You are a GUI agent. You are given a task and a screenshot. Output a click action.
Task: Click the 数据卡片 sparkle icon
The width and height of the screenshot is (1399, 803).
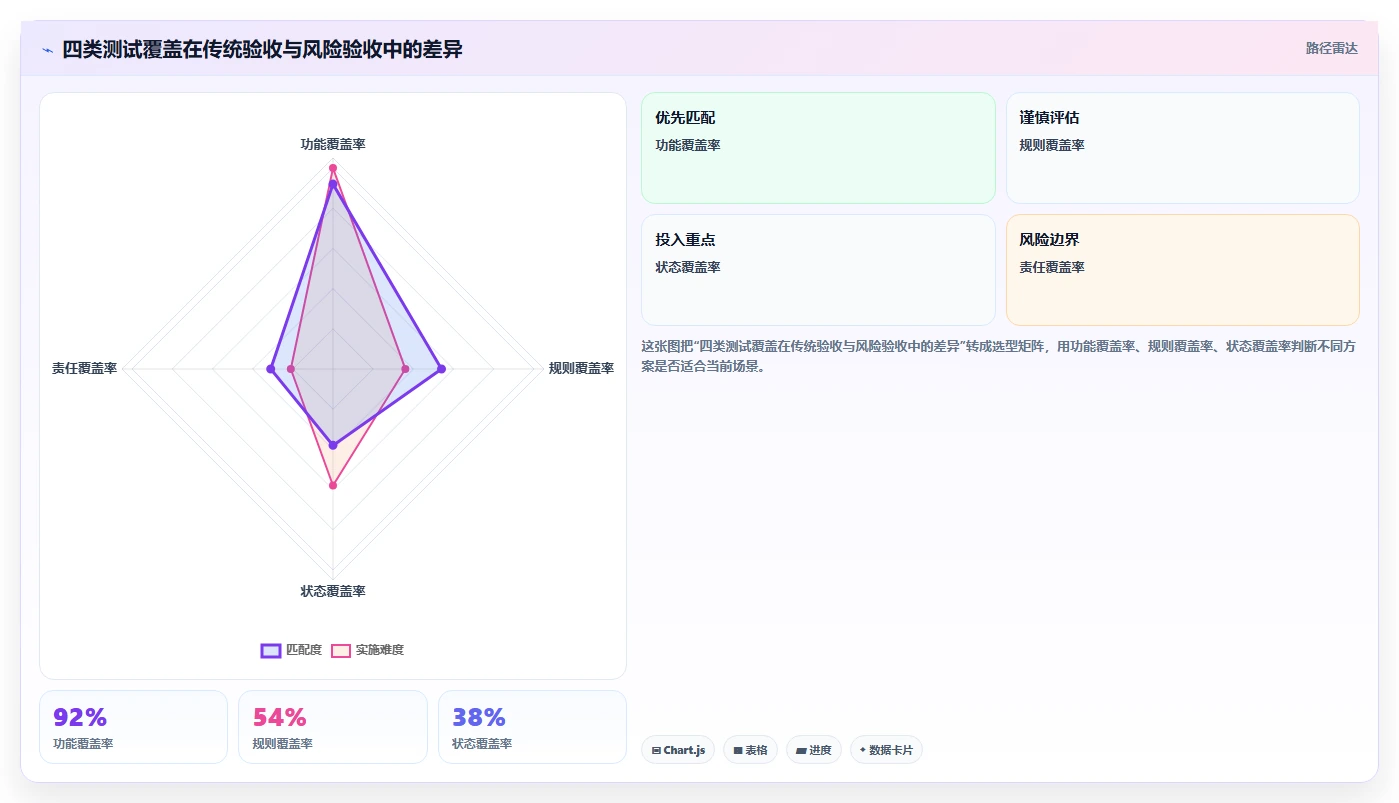tap(863, 750)
